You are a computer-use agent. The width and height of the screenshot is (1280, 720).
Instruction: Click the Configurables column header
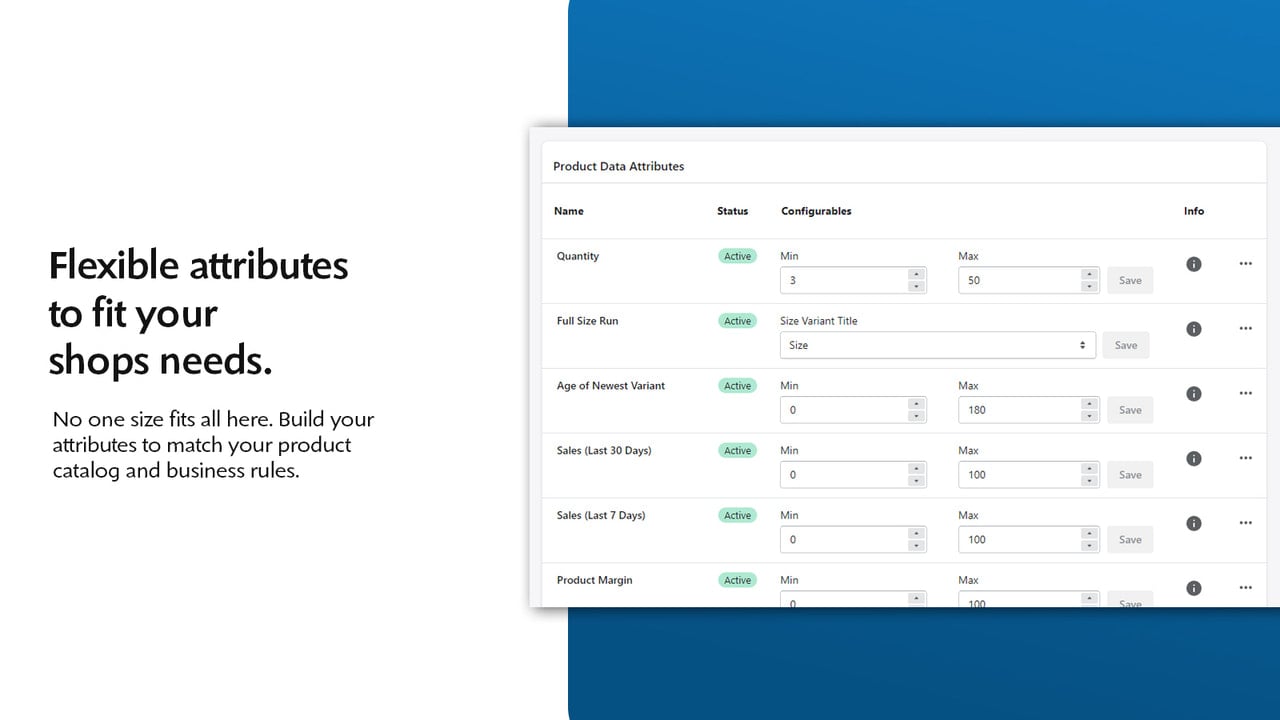(x=816, y=211)
